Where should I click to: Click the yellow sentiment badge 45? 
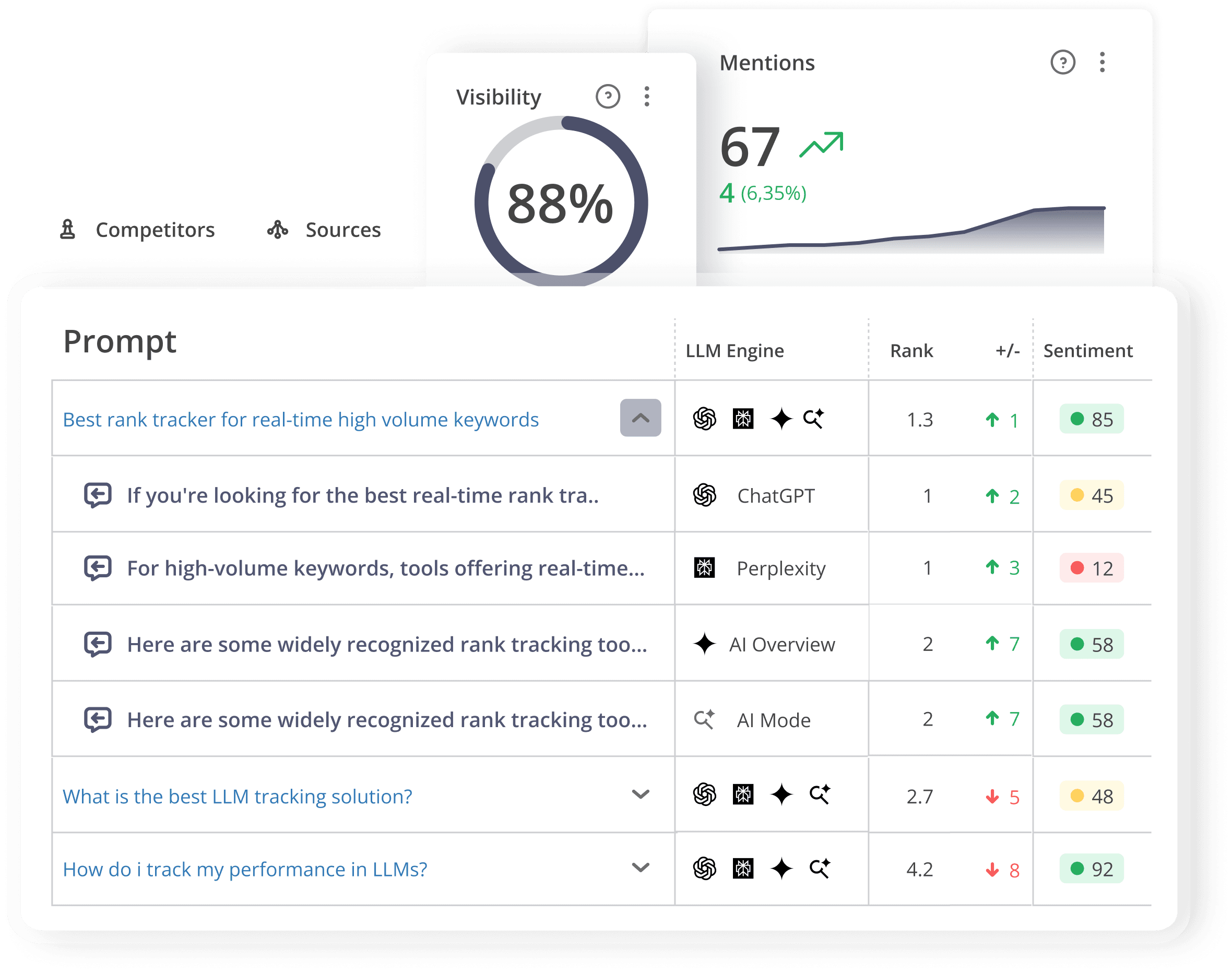[1092, 495]
